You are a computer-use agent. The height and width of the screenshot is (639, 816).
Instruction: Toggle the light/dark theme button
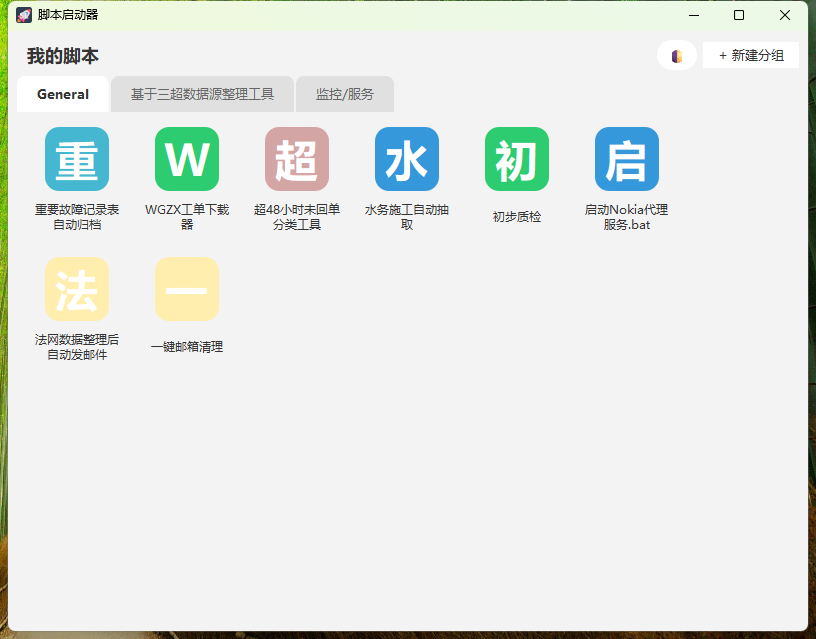coord(677,56)
